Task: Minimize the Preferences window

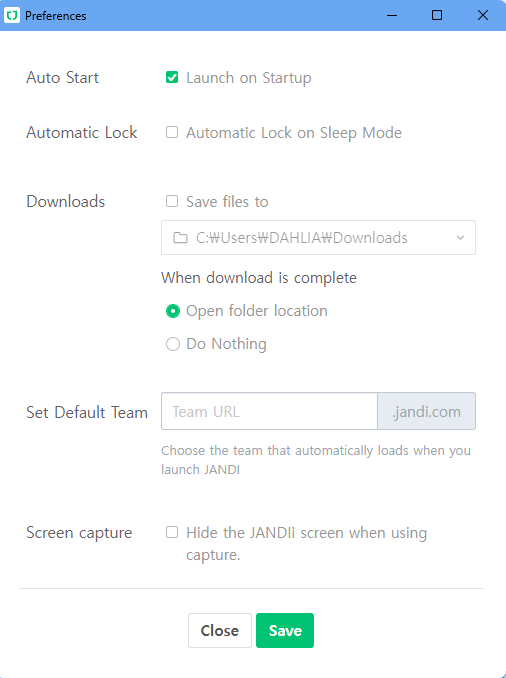Action: click(x=392, y=16)
